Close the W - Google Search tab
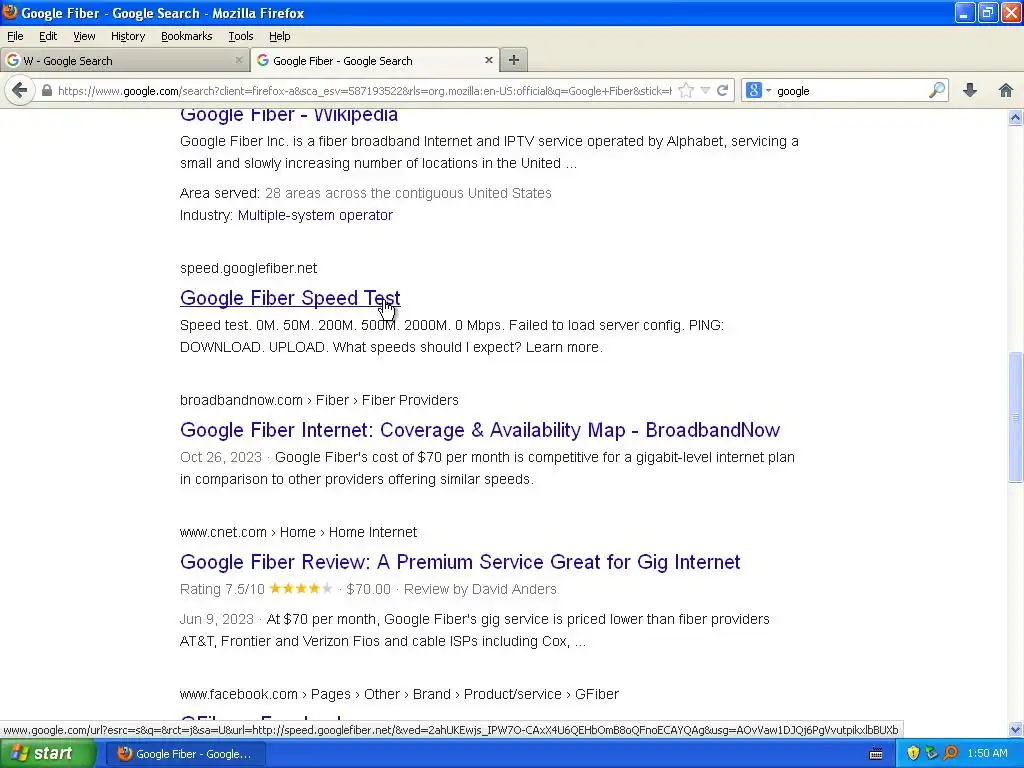The height and width of the screenshot is (768, 1024). click(x=238, y=60)
